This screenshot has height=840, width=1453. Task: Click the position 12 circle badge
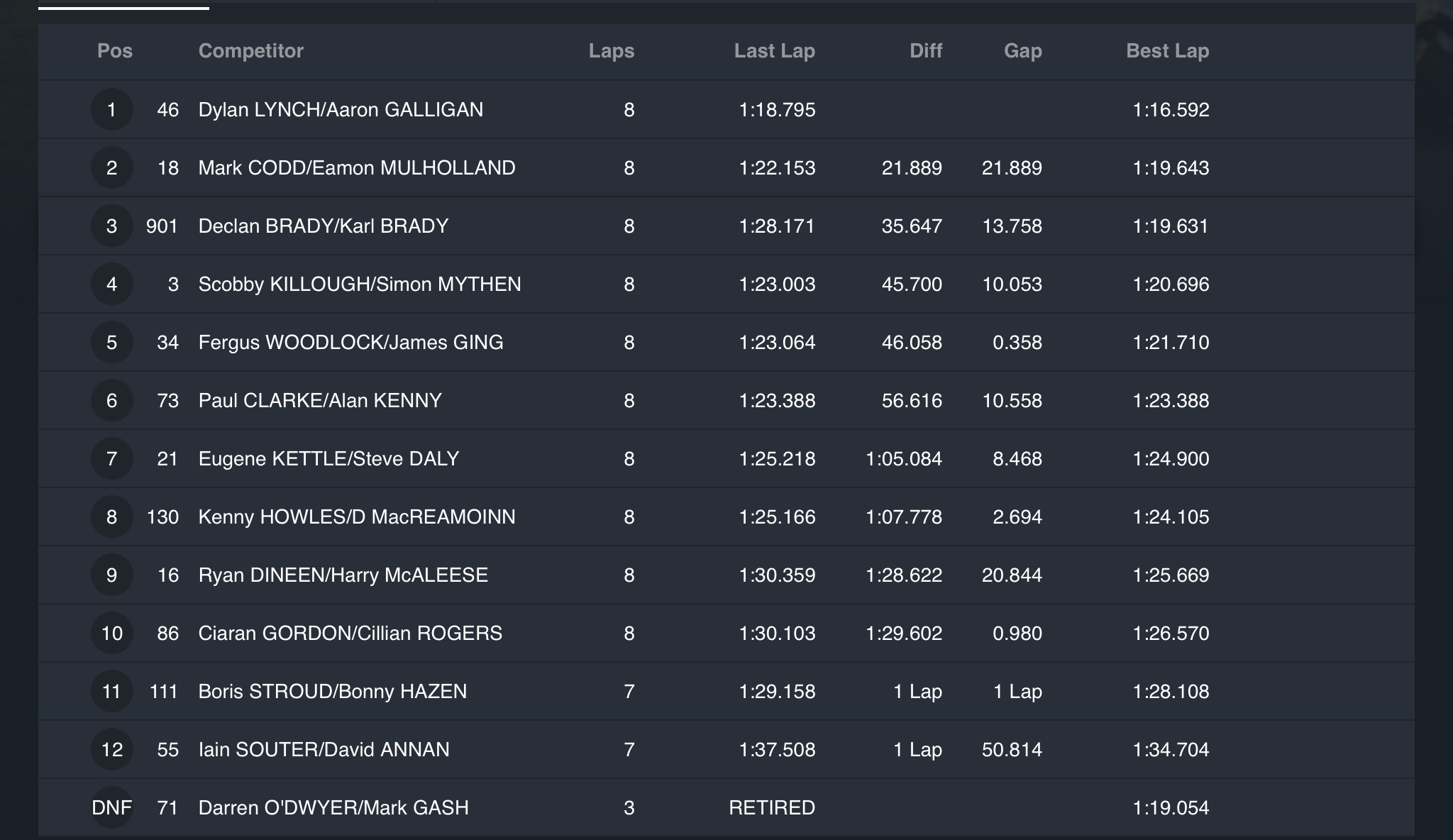[111, 749]
